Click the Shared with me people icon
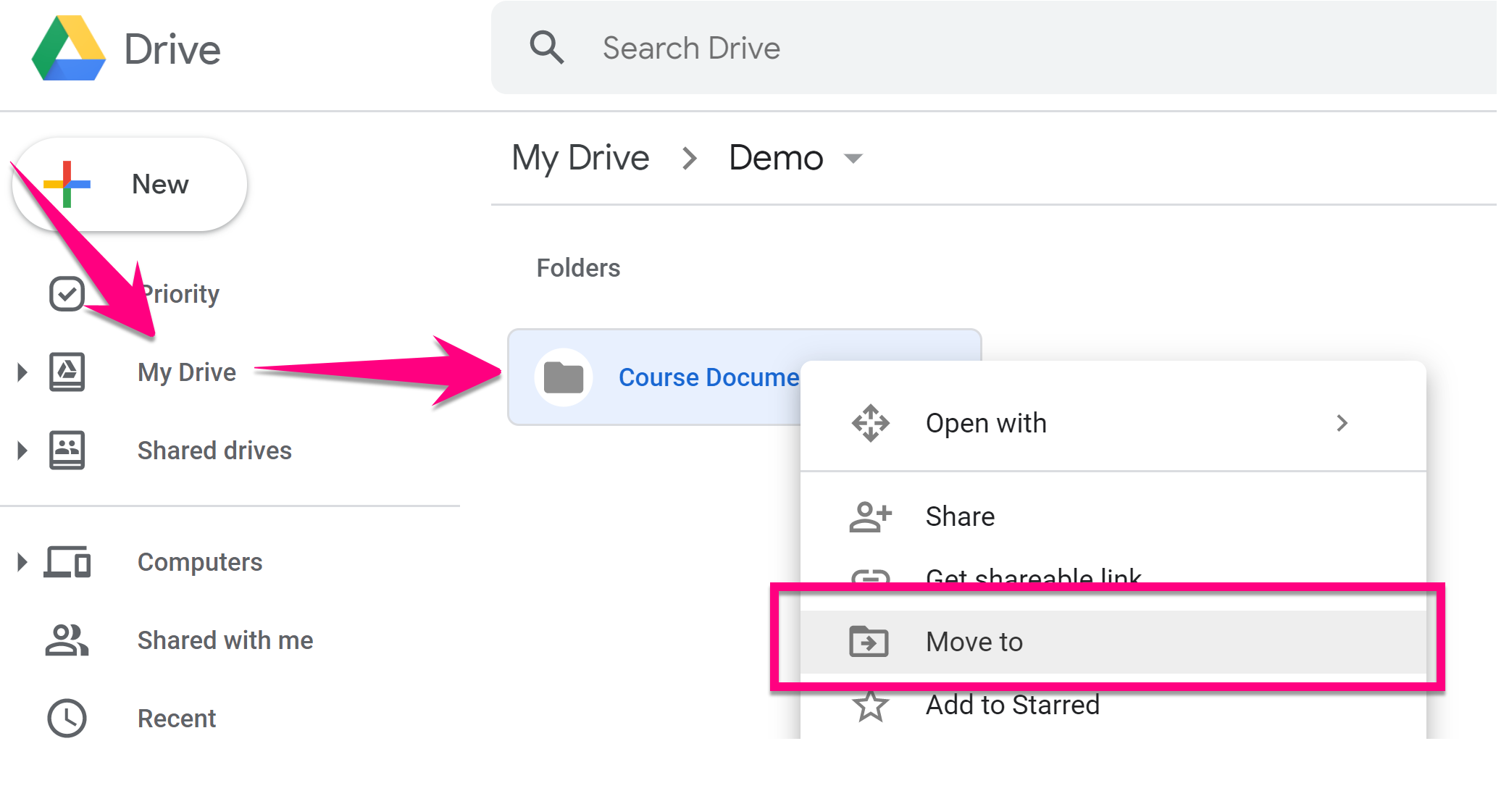This screenshot has width=1509, height=812. 67,640
